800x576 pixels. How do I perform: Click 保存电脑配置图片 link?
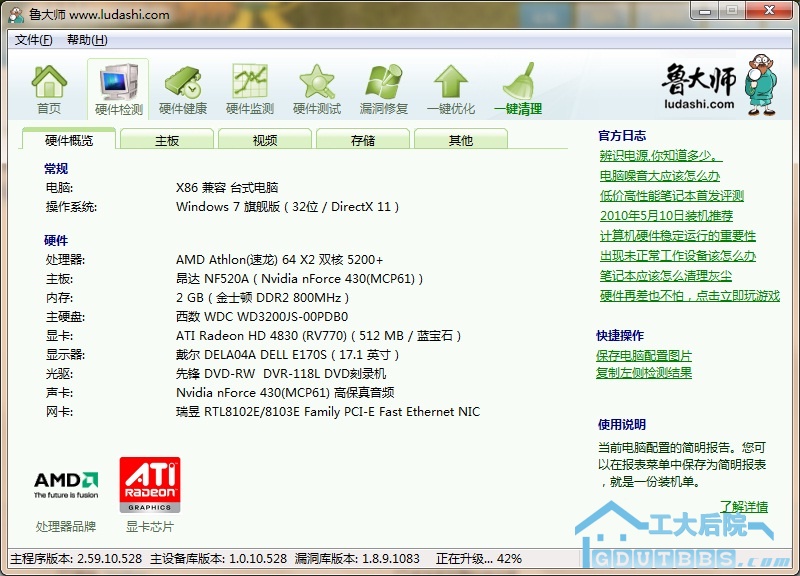click(x=644, y=356)
